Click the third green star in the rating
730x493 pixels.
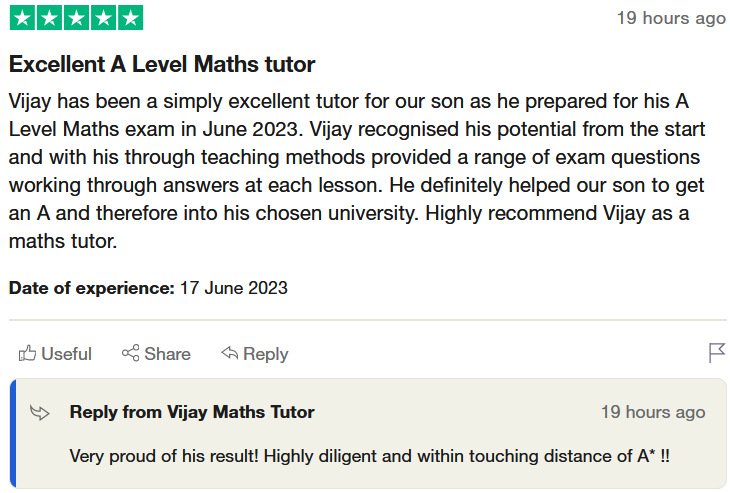coord(76,18)
